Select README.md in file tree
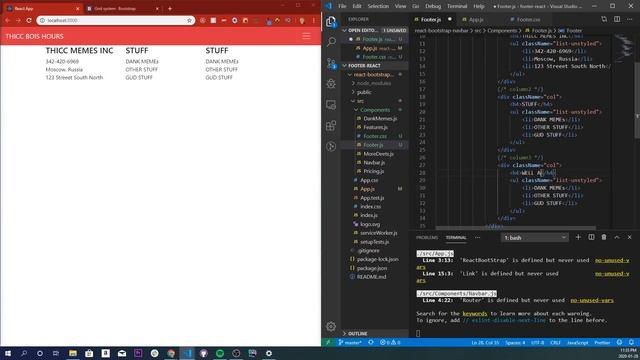 (371, 277)
